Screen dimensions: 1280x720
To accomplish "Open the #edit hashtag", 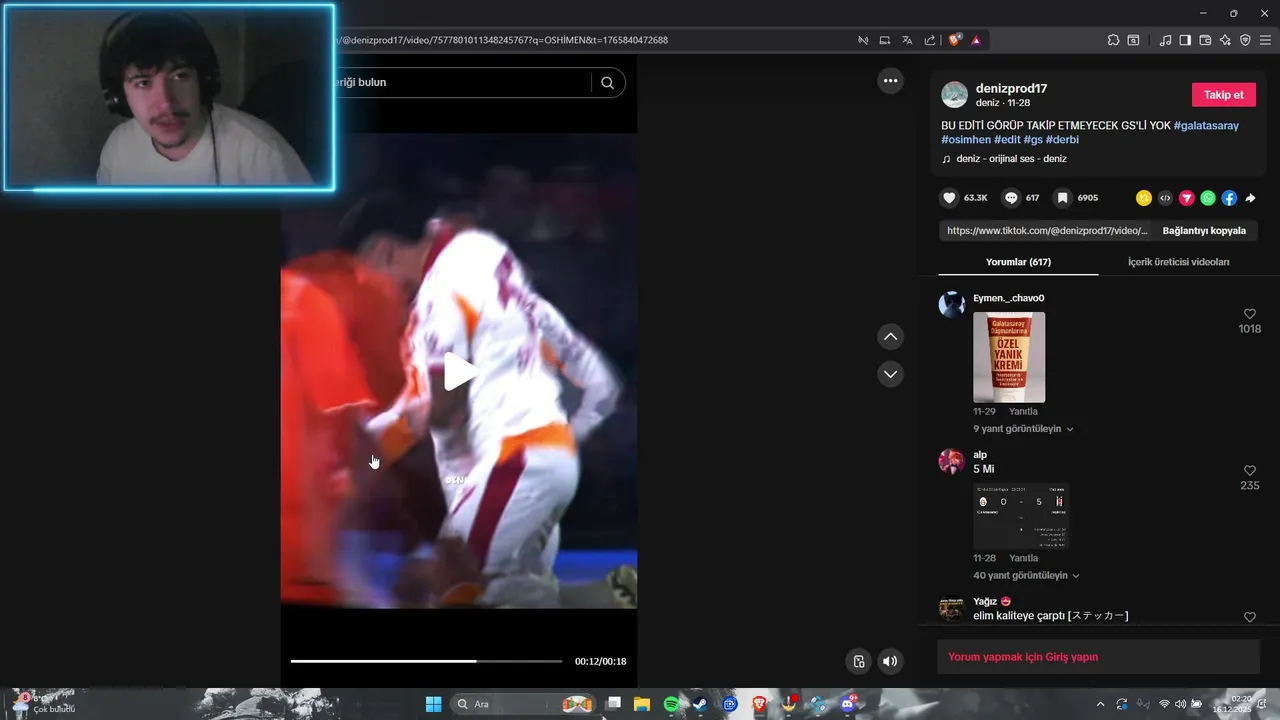I will pos(1007,140).
